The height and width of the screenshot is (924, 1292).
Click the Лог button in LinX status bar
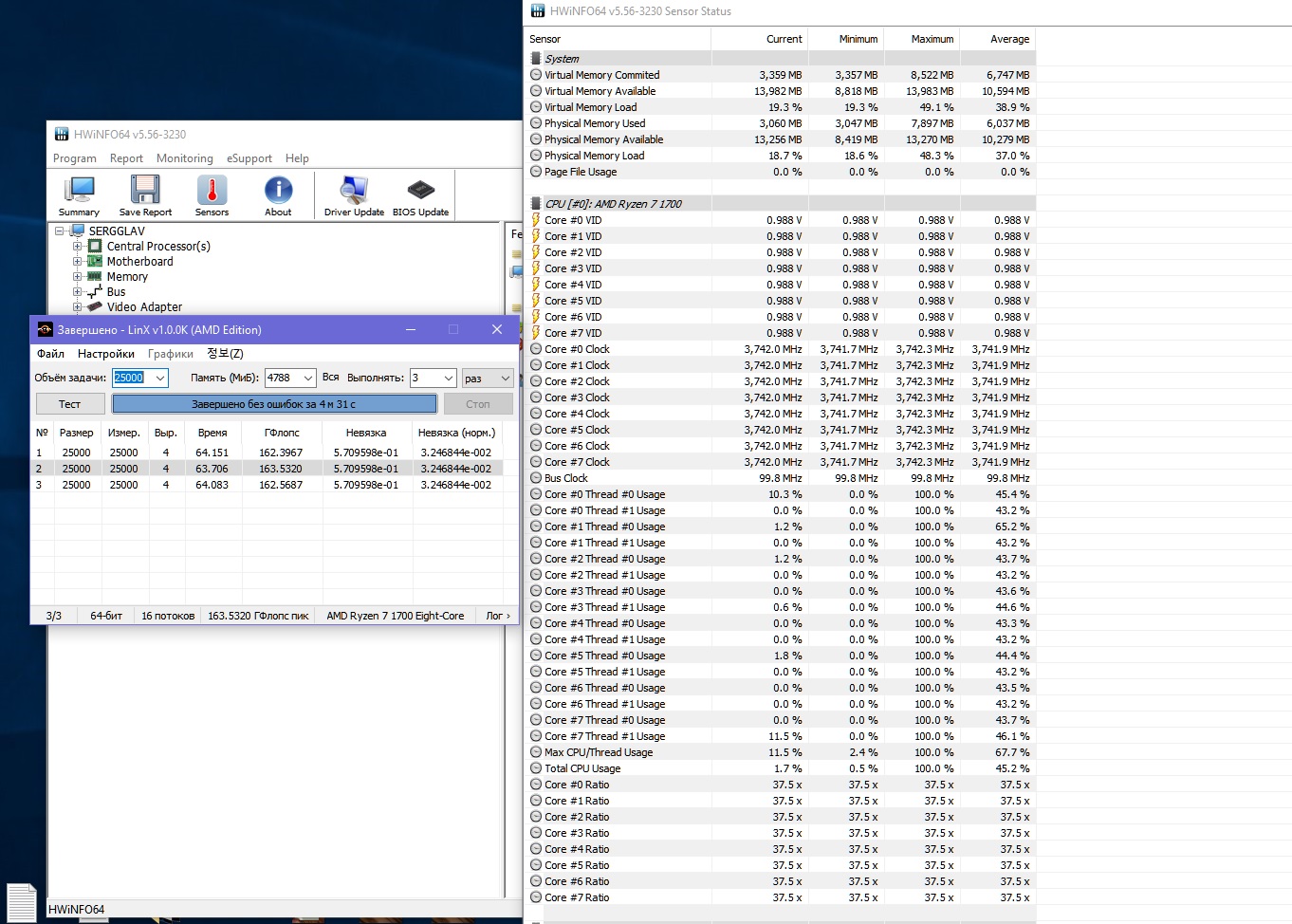coord(498,616)
